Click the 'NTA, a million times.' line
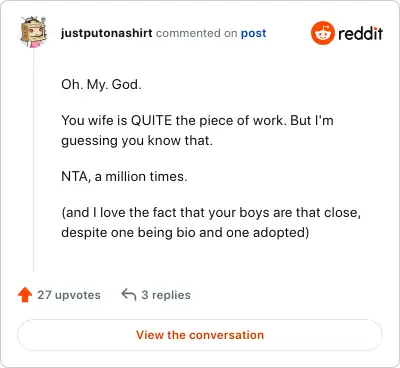Screen dimensions: 400x368 click(124, 176)
